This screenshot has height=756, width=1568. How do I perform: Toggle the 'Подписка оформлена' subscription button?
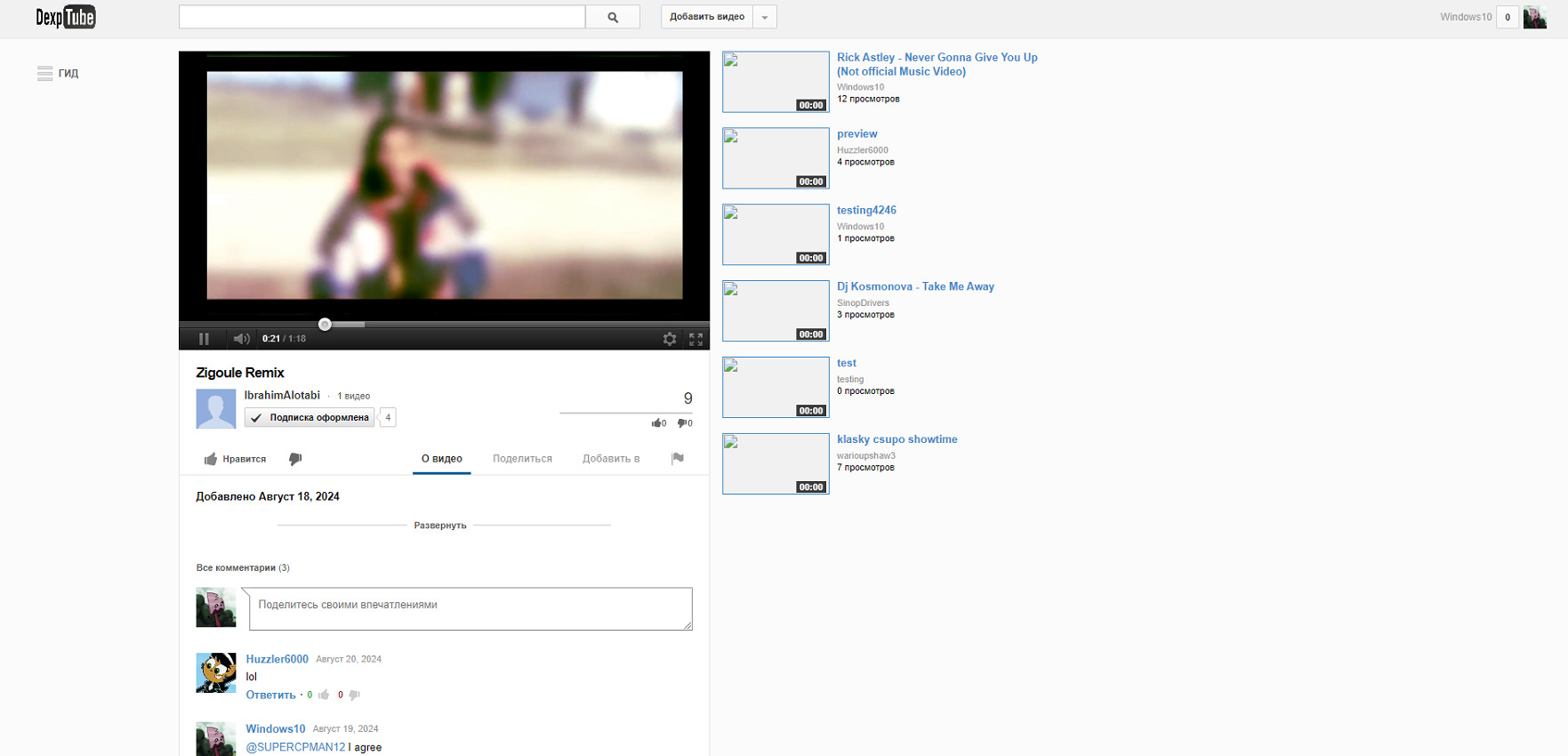tap(310, 417)
